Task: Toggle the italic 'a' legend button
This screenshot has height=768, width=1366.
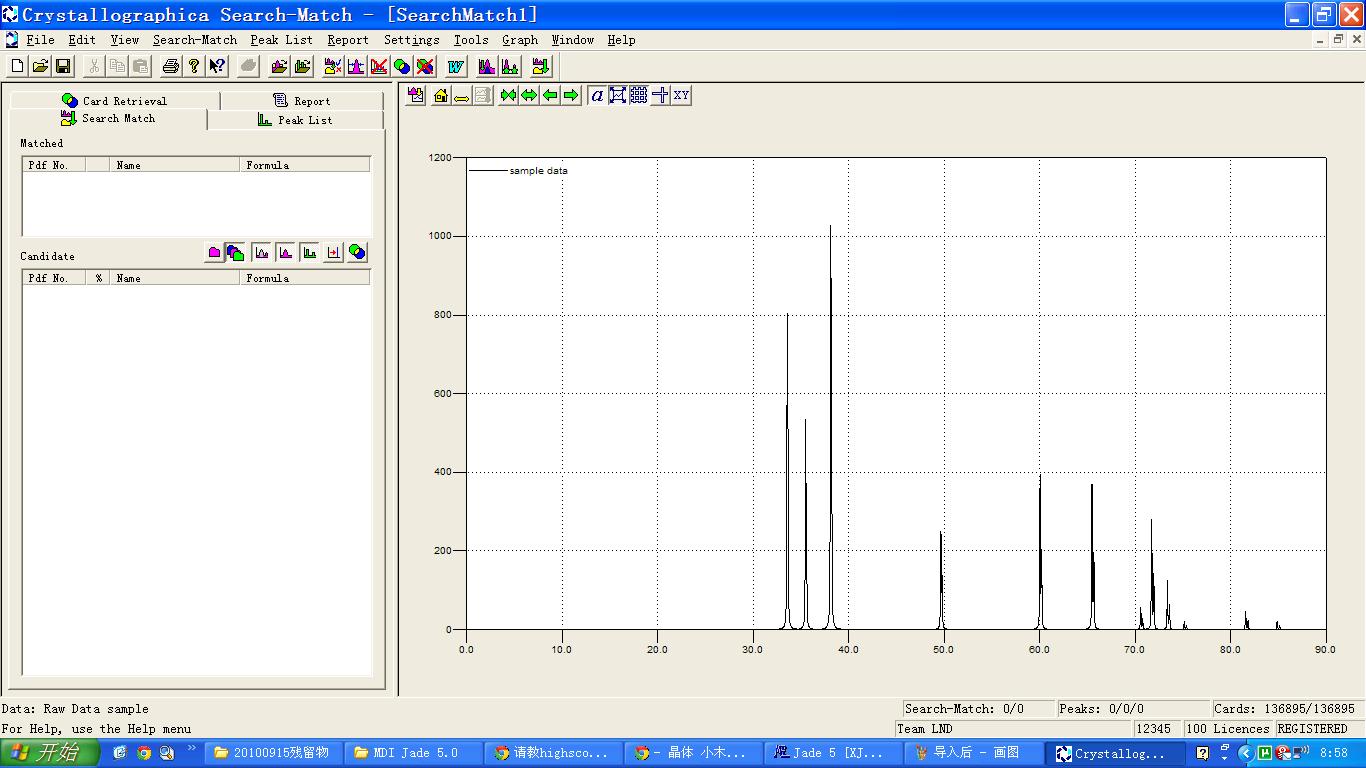Action: (x=597, y=96)
